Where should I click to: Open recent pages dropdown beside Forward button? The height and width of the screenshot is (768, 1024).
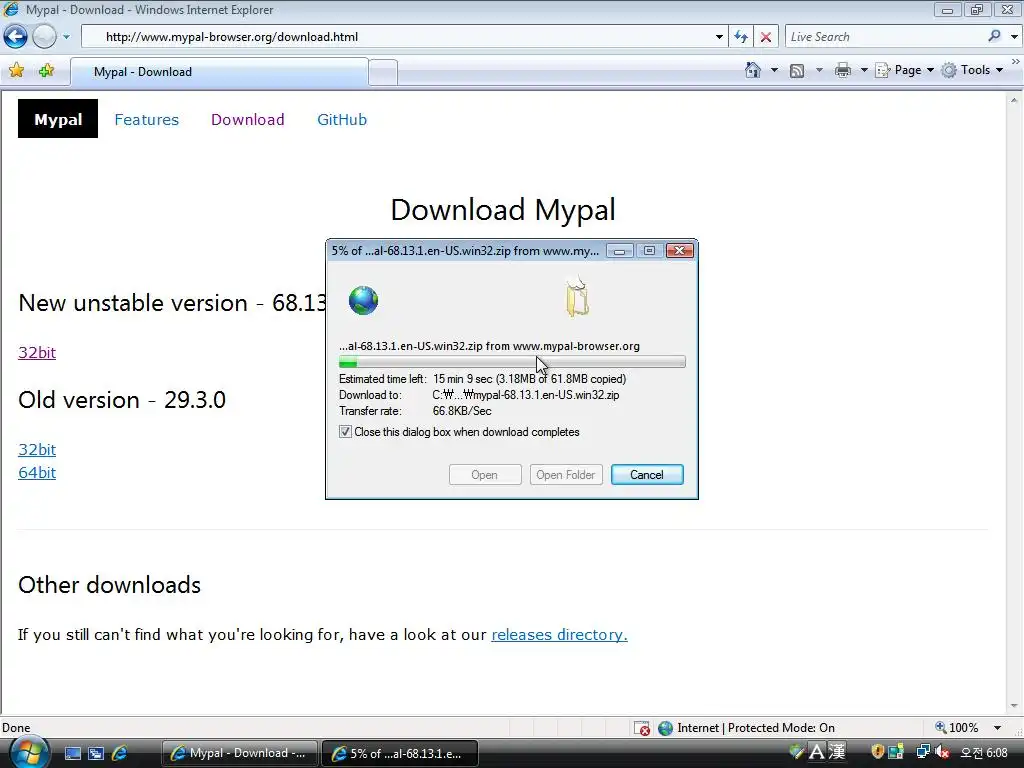click(x=66, y=37)
